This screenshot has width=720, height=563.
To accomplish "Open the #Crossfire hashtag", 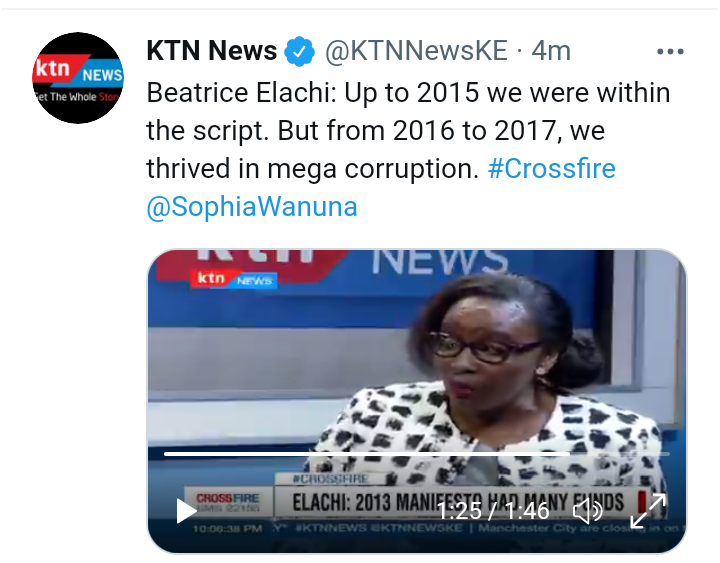I will [551, 168].
